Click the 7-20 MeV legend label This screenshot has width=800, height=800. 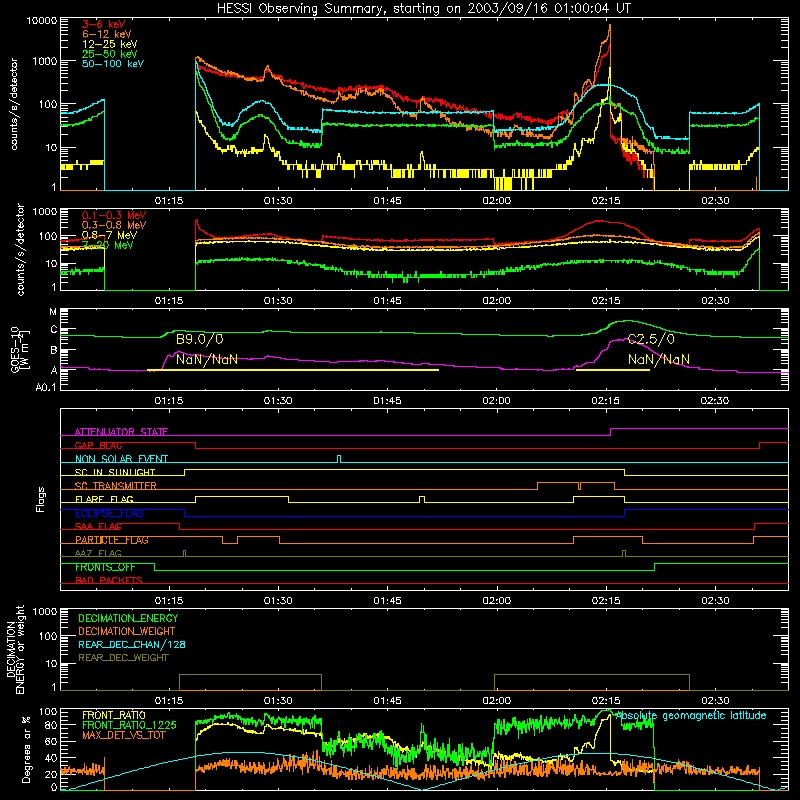click(x=108, y=245)
